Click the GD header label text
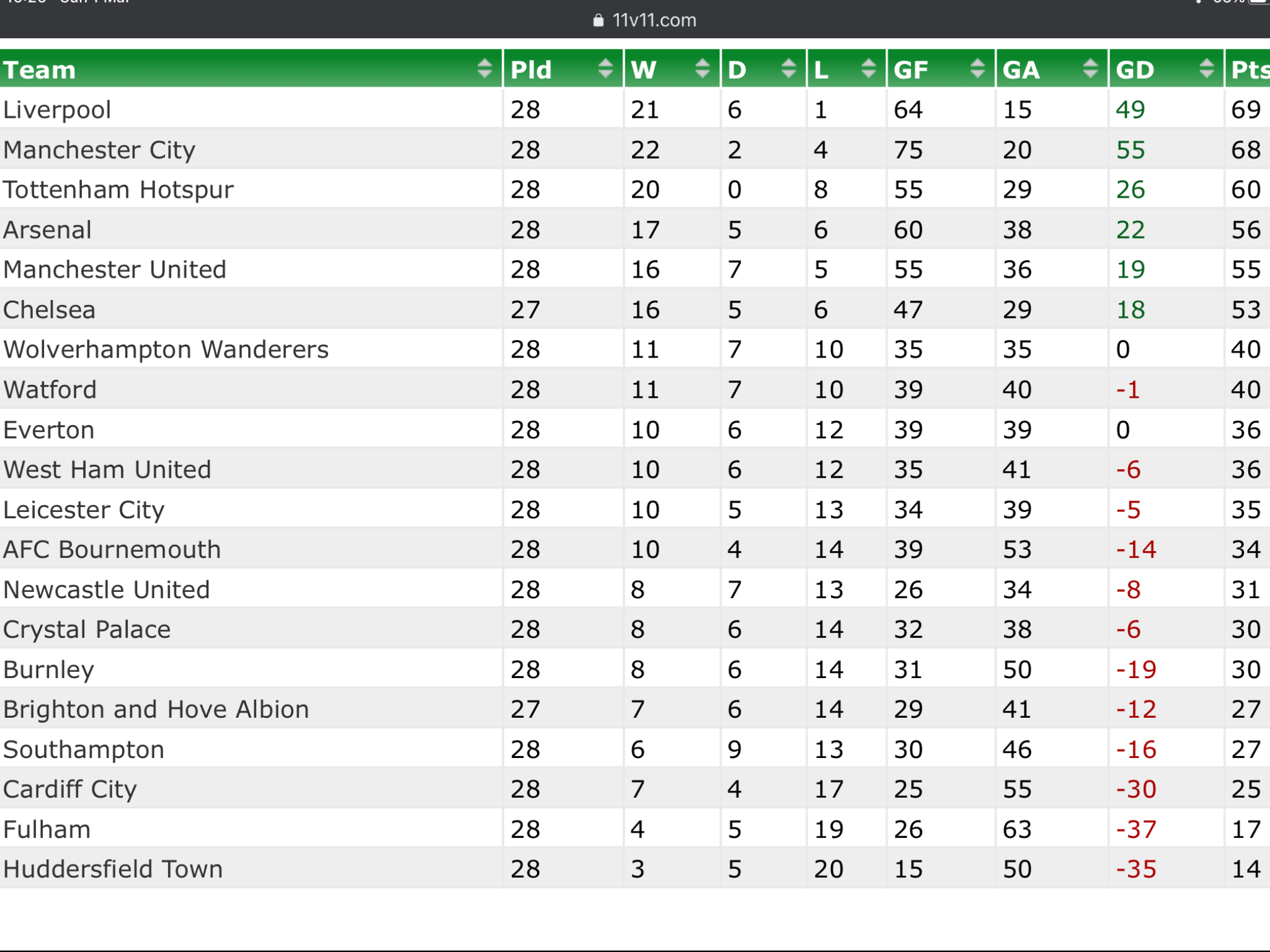Screen dimensions: 1270x952 1135,69
